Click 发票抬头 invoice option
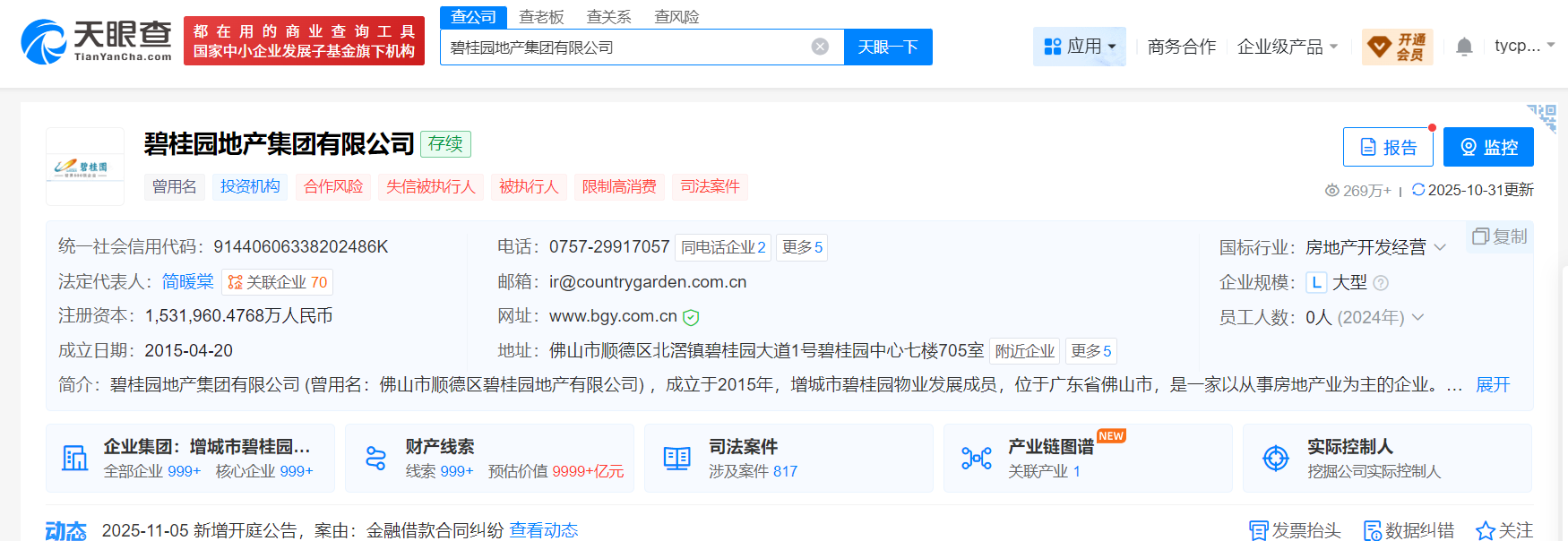The height and width of the screenshot is (541, 1568). (x=1295, y=530)
